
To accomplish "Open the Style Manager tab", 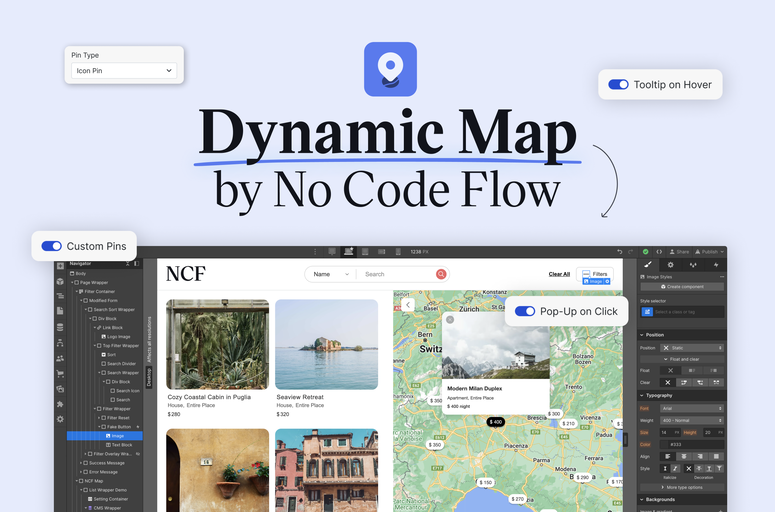I will tap(693, 265).
